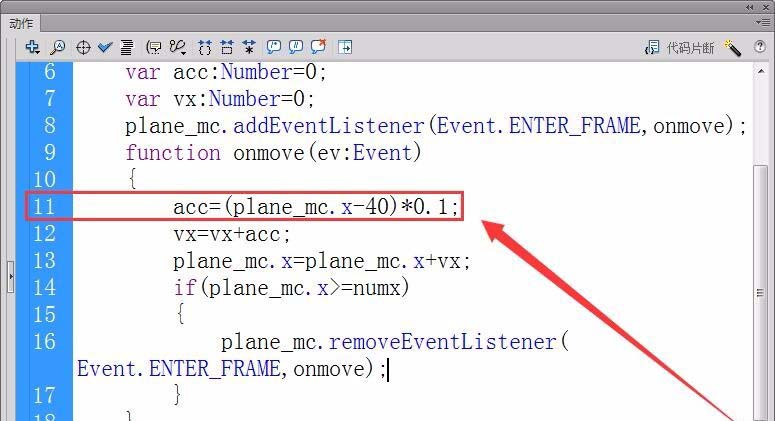This screenshot has height=421, width=775.
Task: Click the text "var acc:Number=0;"
Action: (226, 73)
